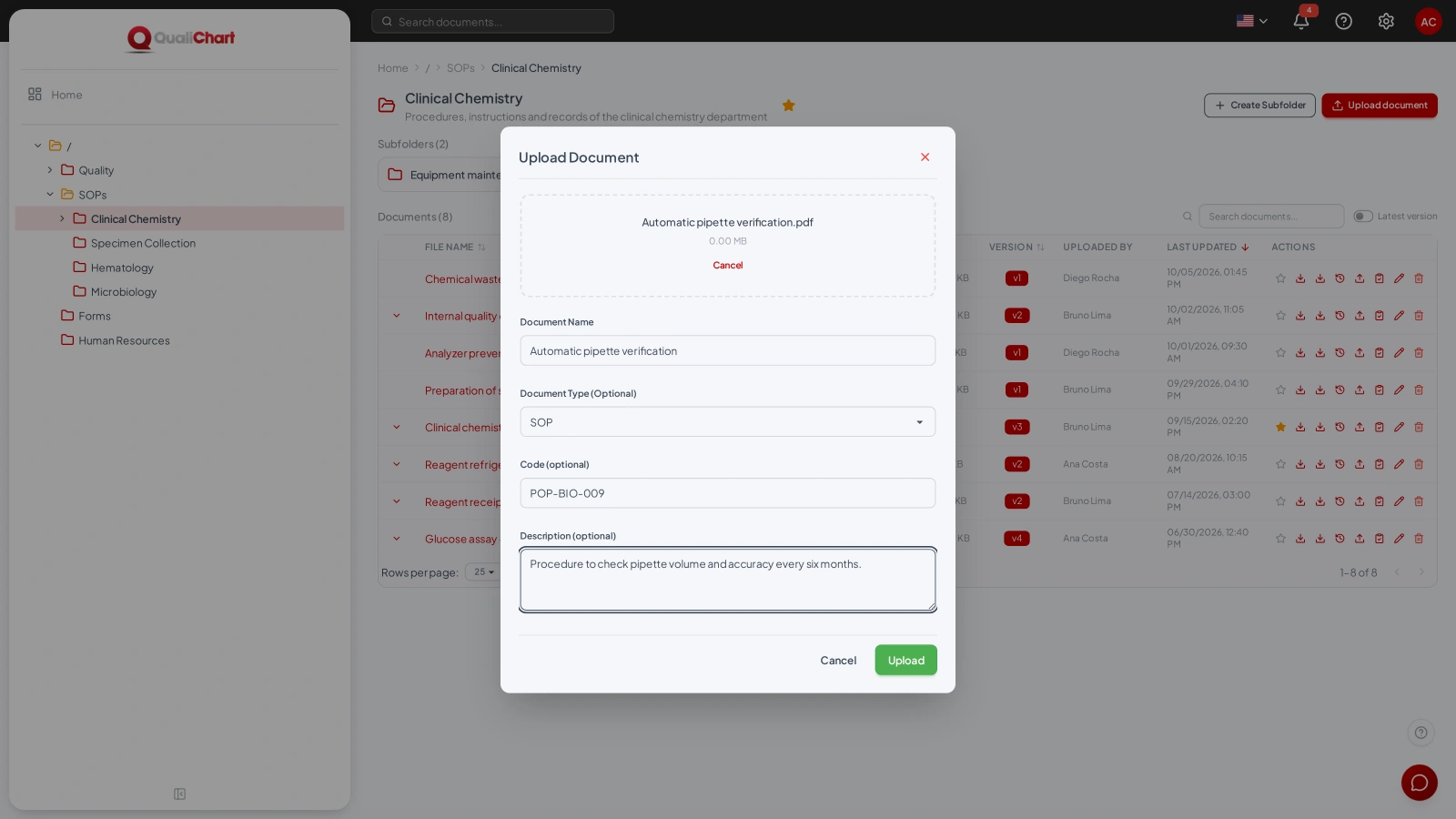This screenshot has width=1456, height=819.
Task: Click in the Code field POP-BIO-009
Action: pos(727,493)
